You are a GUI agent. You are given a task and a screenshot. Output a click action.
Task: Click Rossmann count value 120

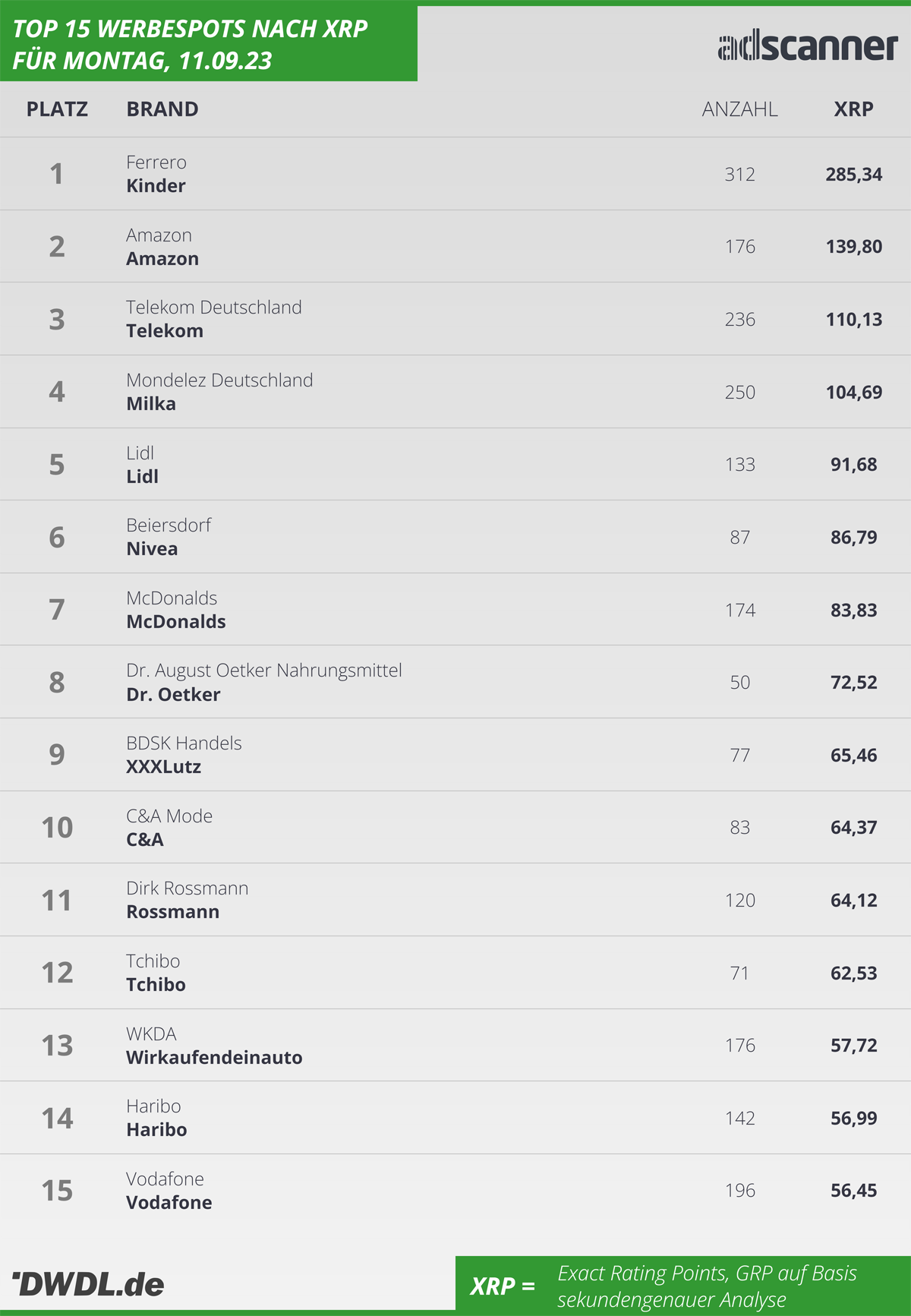click(x=739, y=901)
